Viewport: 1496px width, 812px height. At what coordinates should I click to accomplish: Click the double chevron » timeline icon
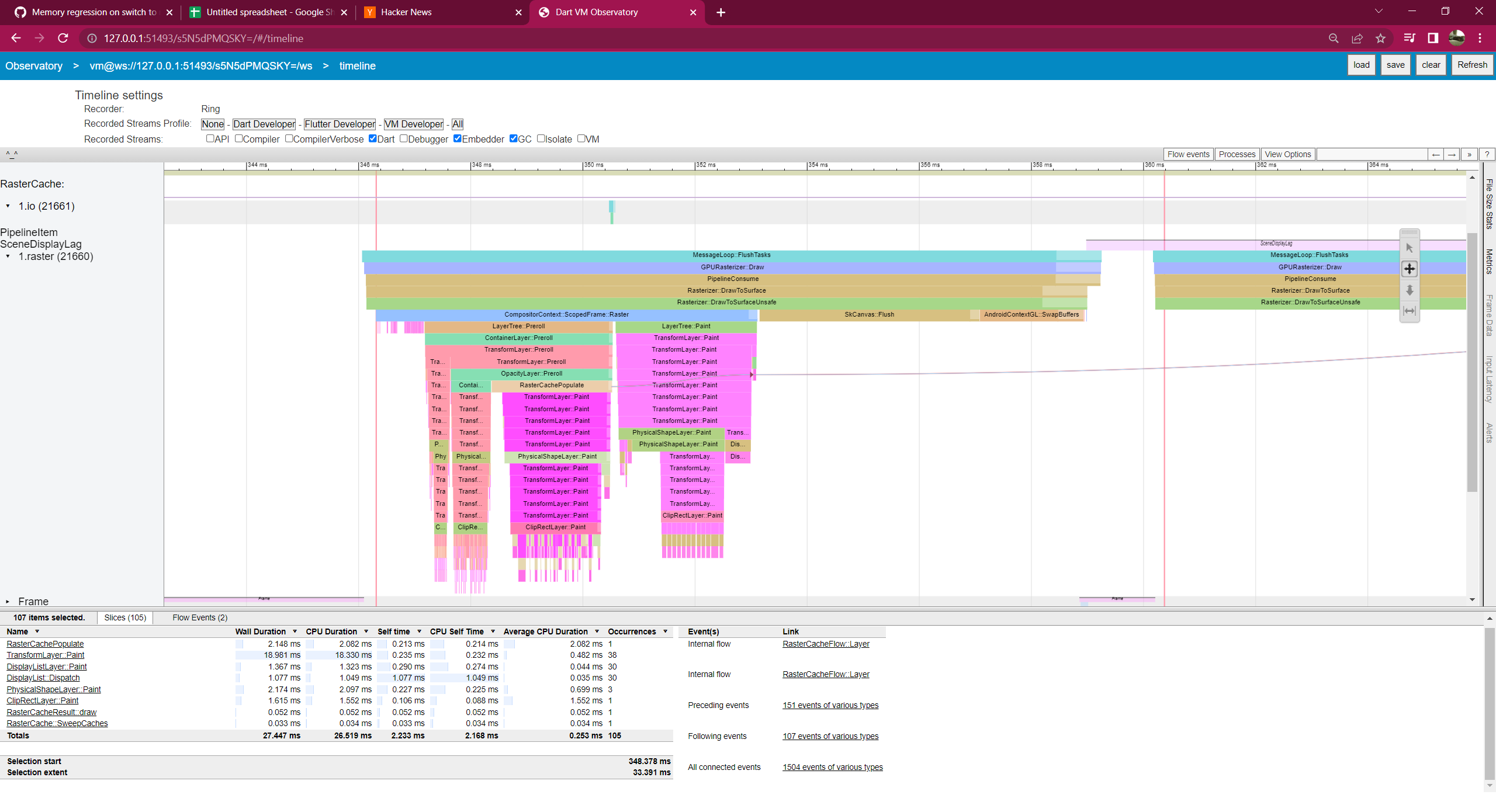pos(1469,154)
